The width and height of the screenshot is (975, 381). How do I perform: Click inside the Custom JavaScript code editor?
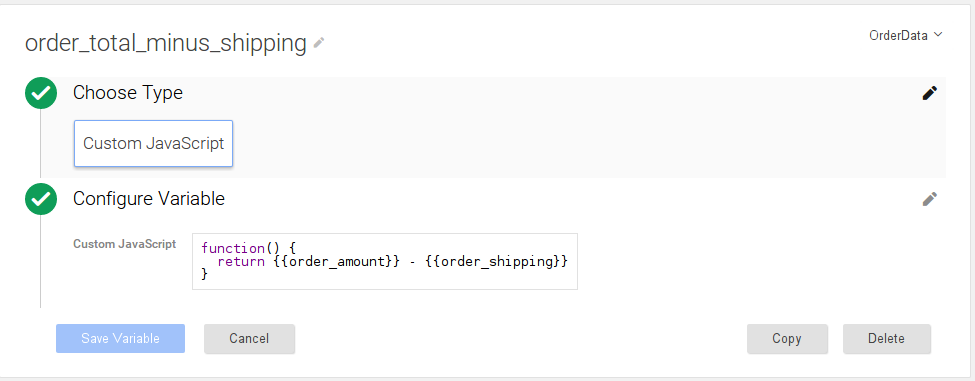(x=385, y=261)
